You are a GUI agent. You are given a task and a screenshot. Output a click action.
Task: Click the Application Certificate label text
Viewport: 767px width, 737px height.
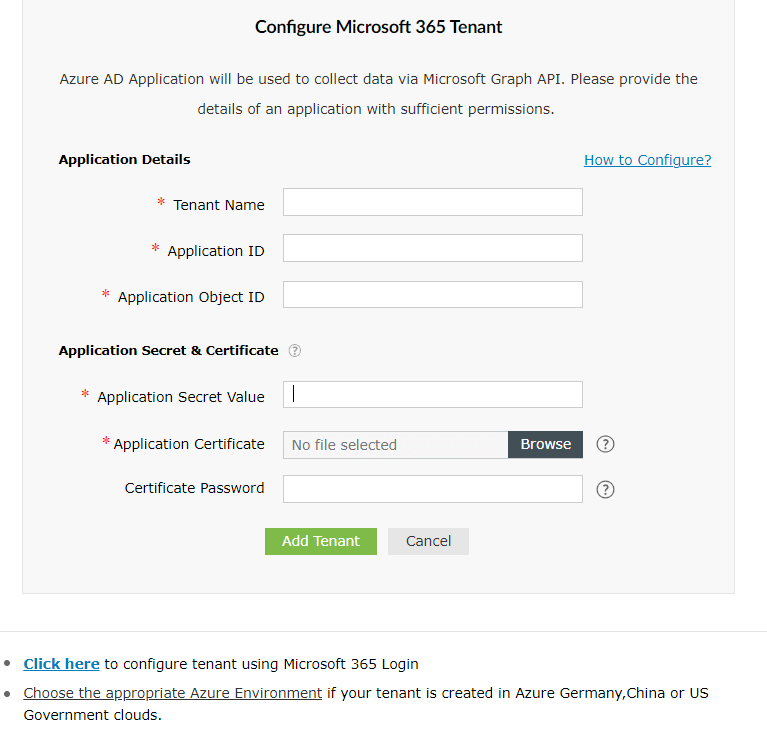click(x=189, y=444)
